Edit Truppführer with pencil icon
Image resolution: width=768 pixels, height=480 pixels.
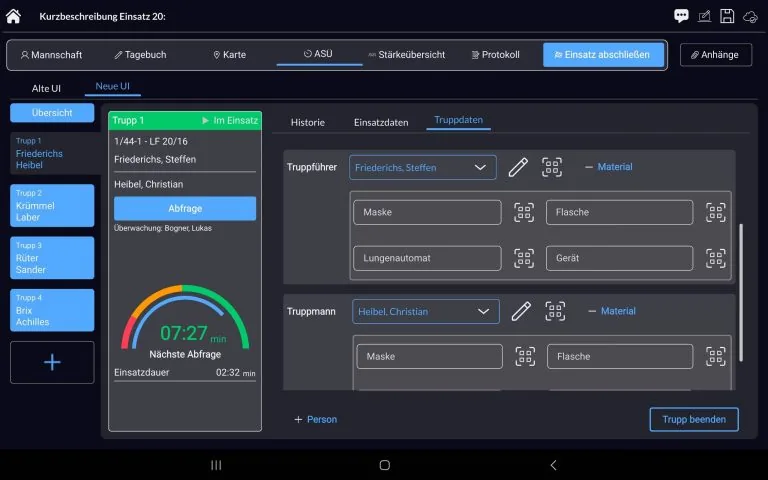(x=518, y=167)
